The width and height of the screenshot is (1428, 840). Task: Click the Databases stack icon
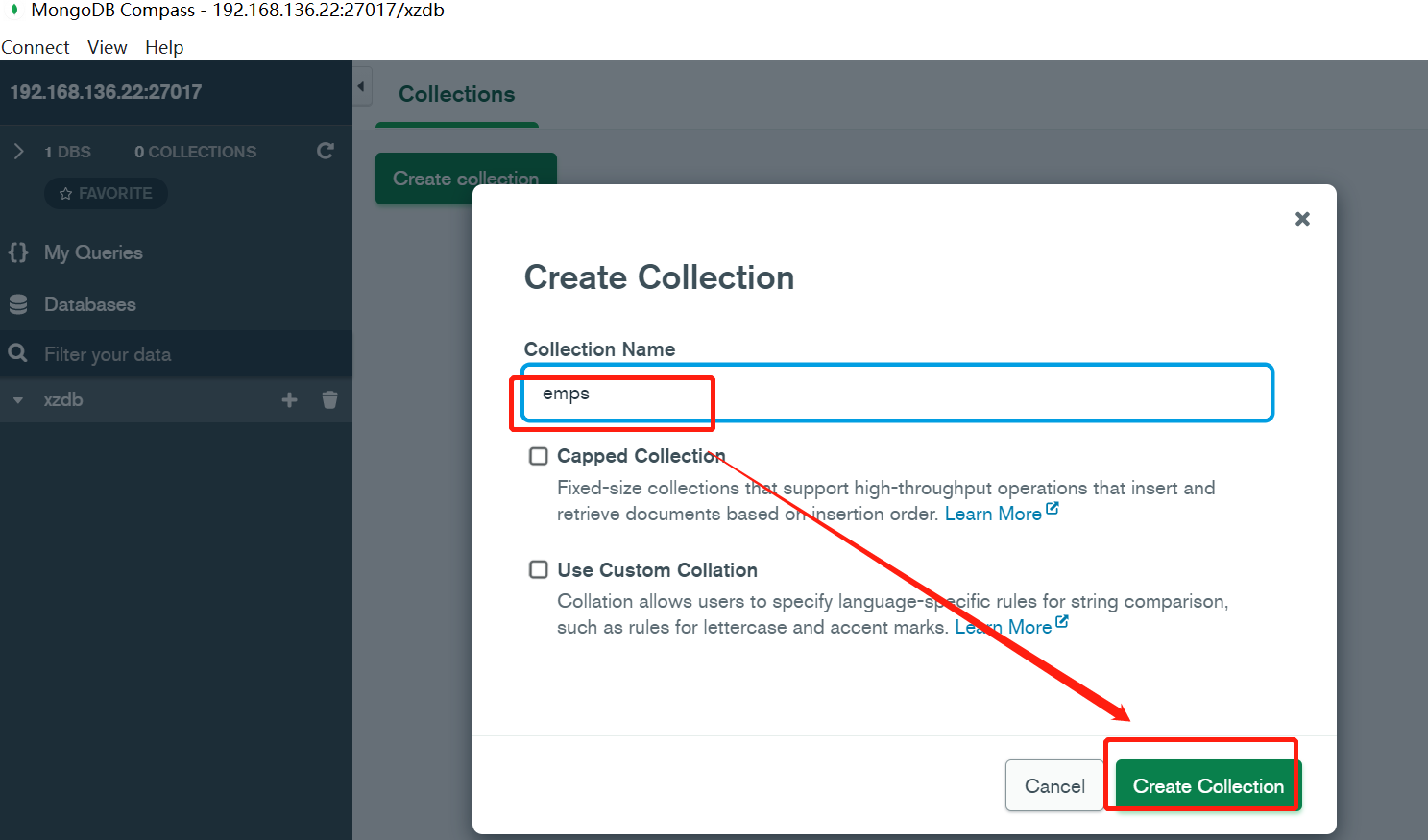[x=18, y=304]
